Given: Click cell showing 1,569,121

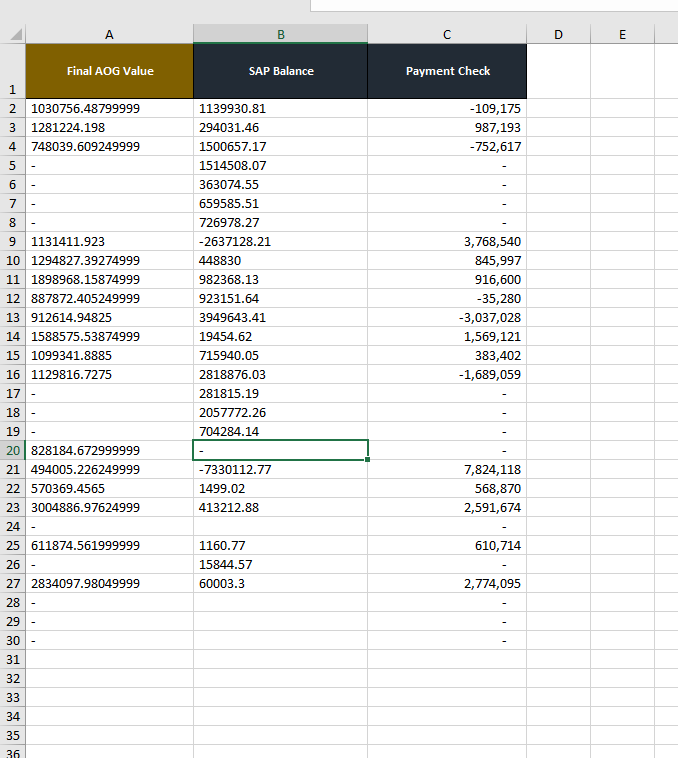Looking at the screenshot, I should (447, 336).
